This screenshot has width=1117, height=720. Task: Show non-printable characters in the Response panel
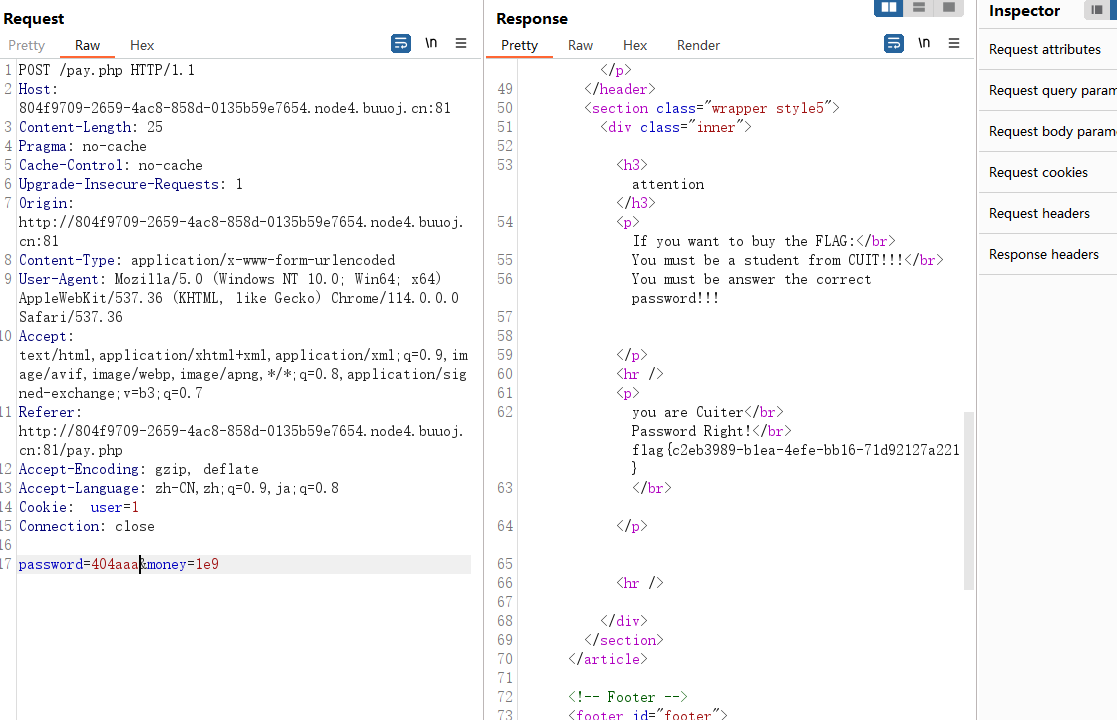924,43
